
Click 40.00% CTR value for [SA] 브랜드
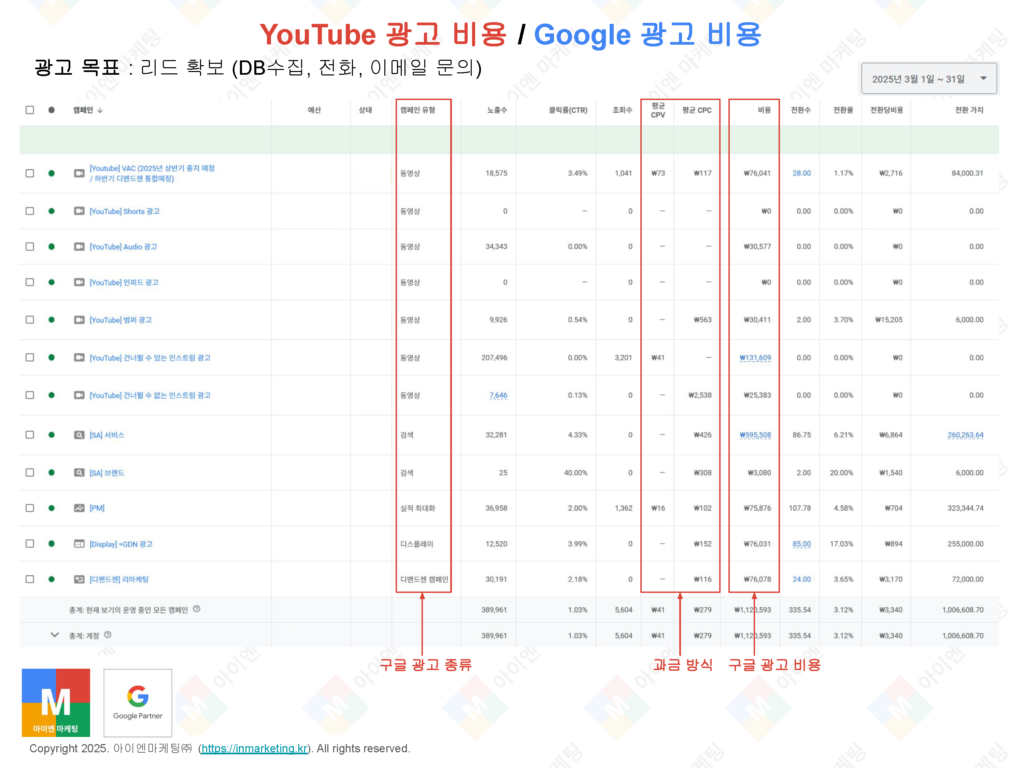point(575,473)
